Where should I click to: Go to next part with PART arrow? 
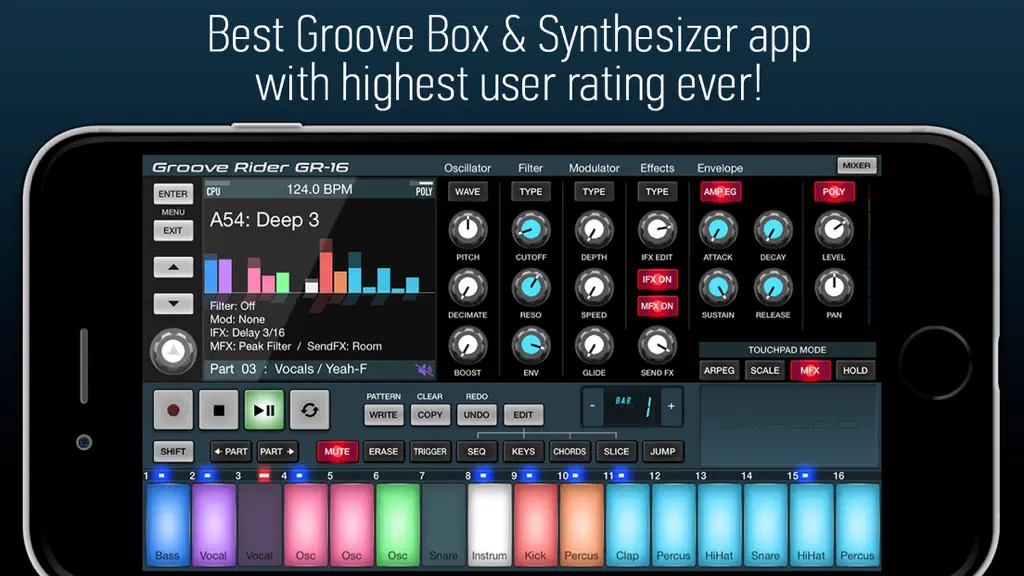278,451
